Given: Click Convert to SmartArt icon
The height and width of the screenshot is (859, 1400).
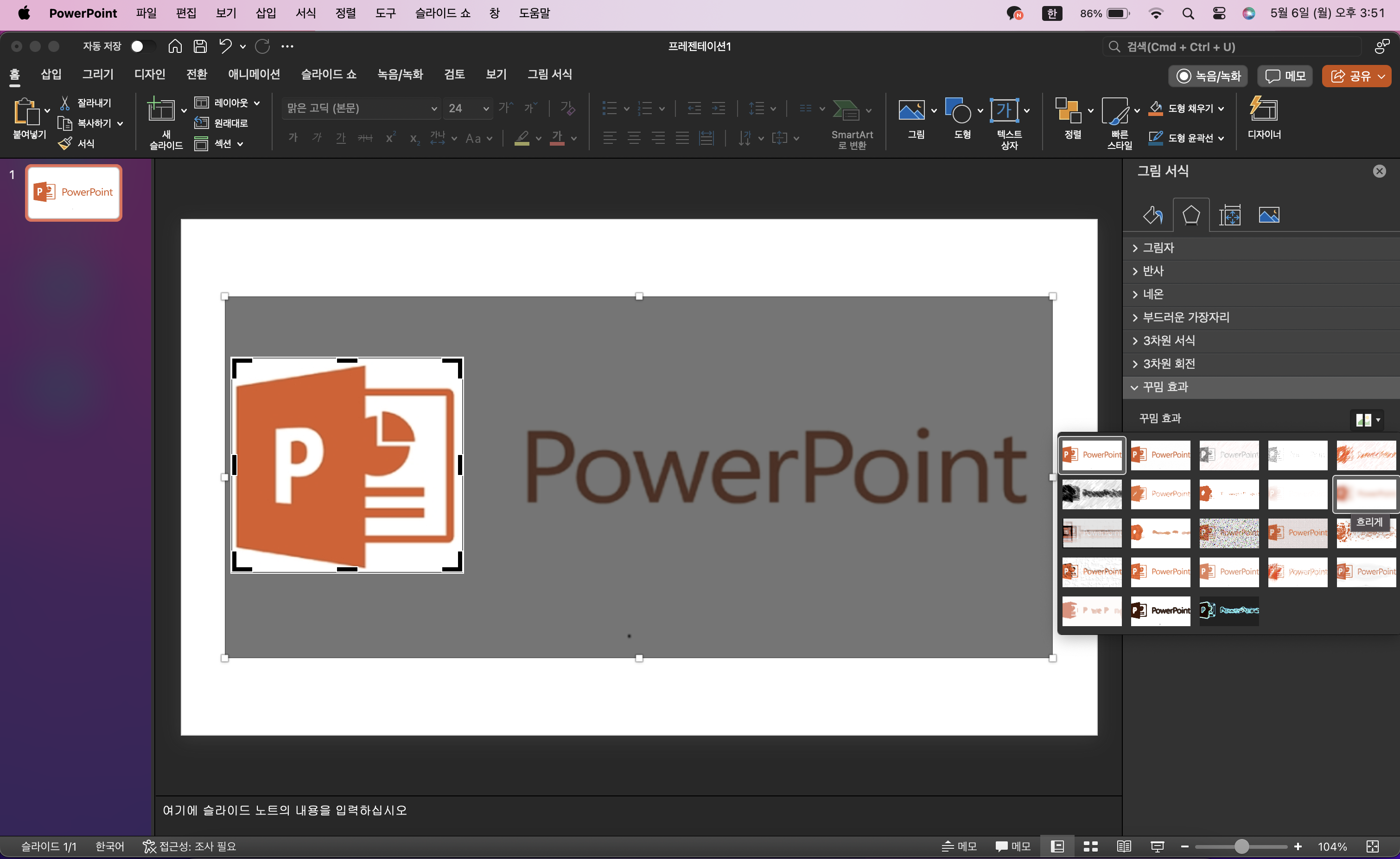Looking at the screenshot, I should coord(846,110).
